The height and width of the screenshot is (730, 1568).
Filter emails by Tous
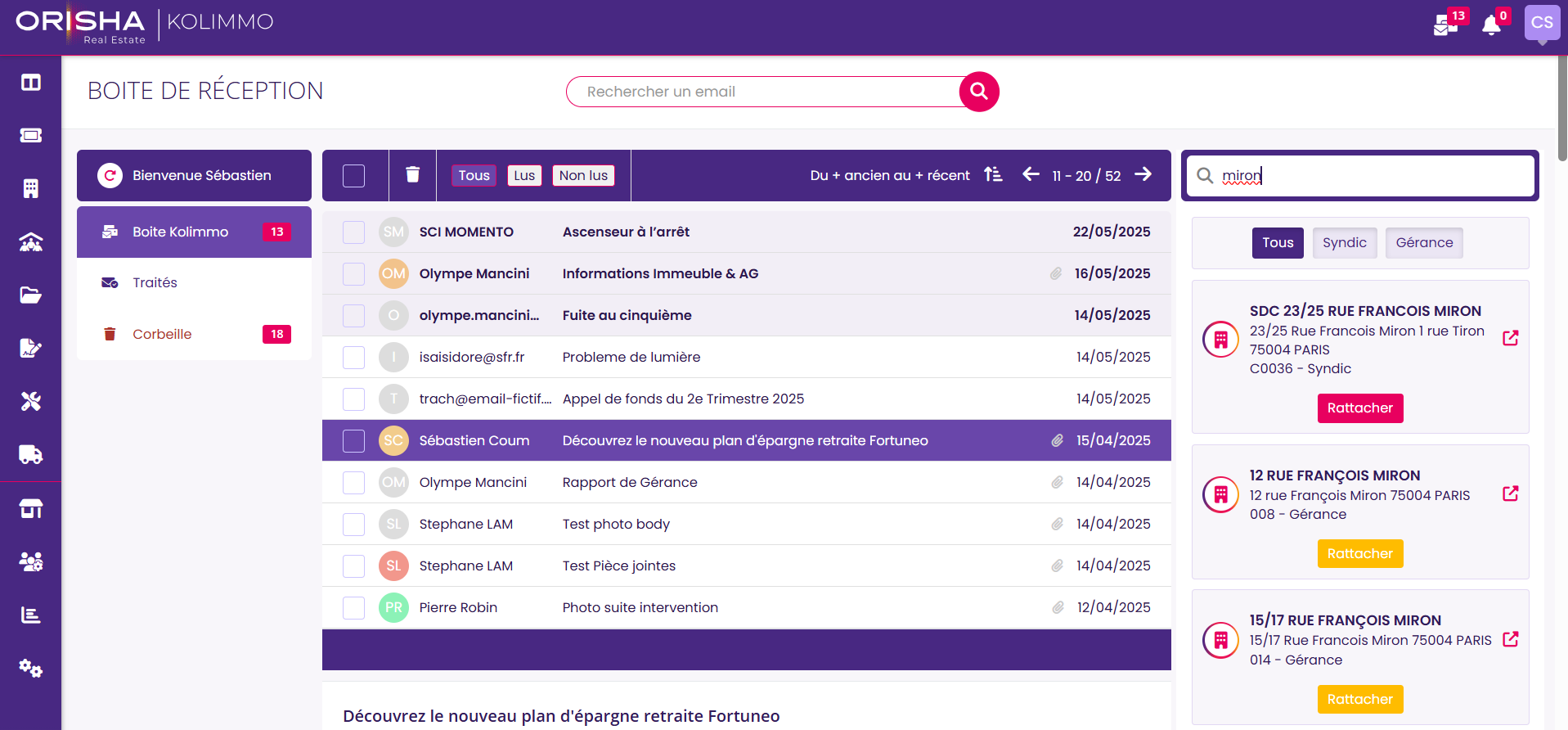coord(474,175)
